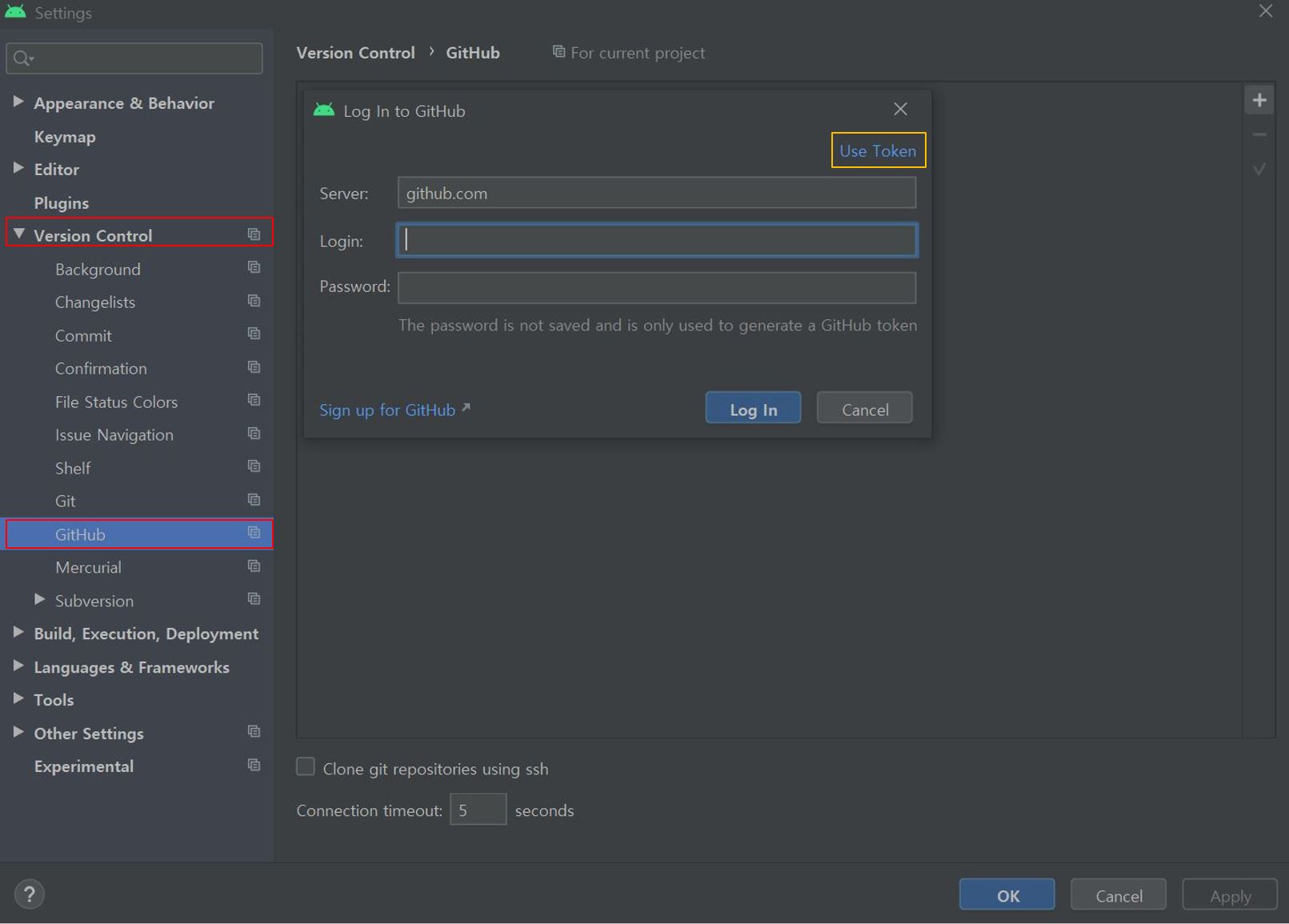Enable Clone git repositories using ssh

[306, 766]
